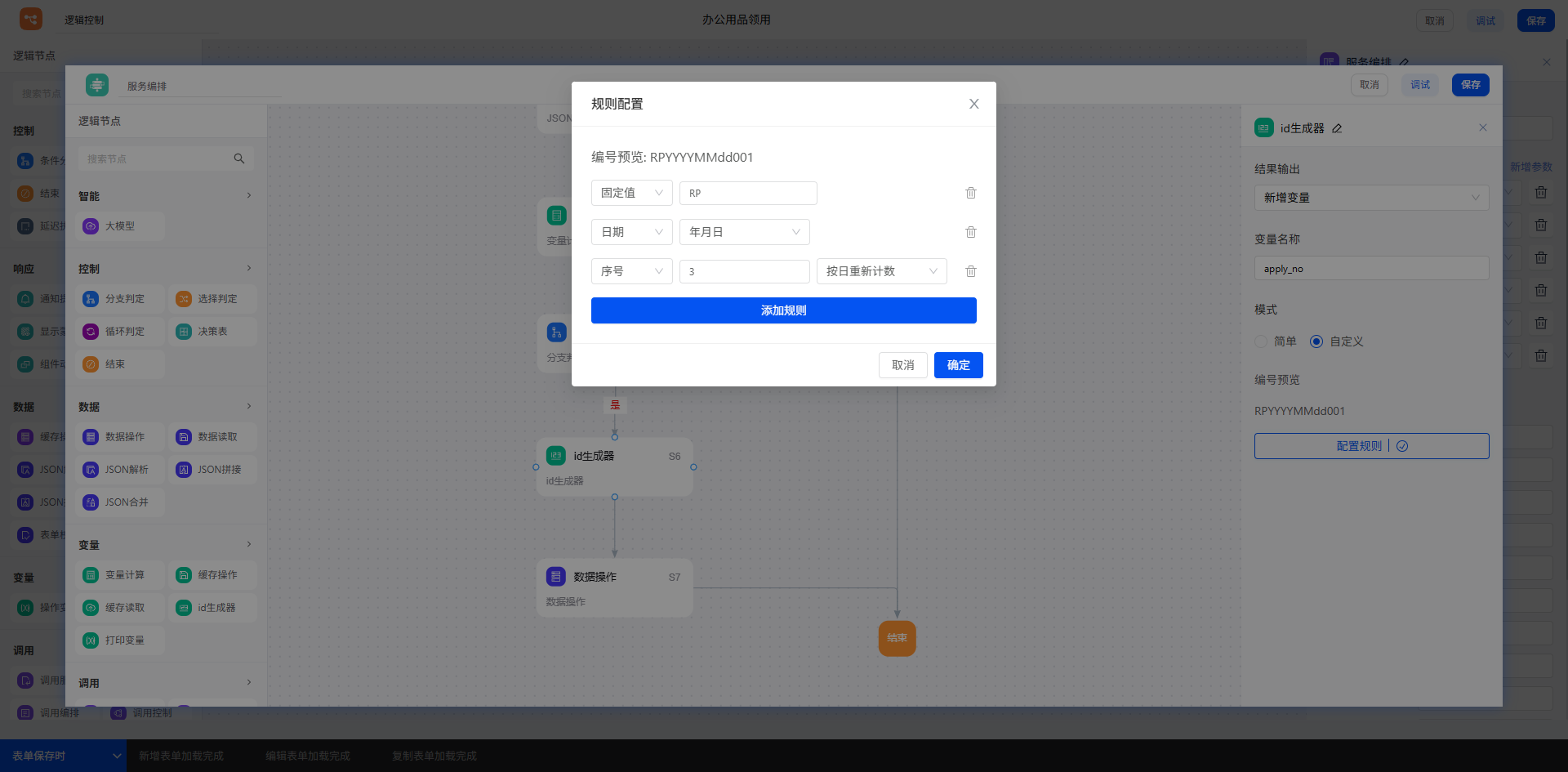Viewport: 1568px width, 772px height.
Task: Click the 配置规则 button
Action: coord(1372,446)
